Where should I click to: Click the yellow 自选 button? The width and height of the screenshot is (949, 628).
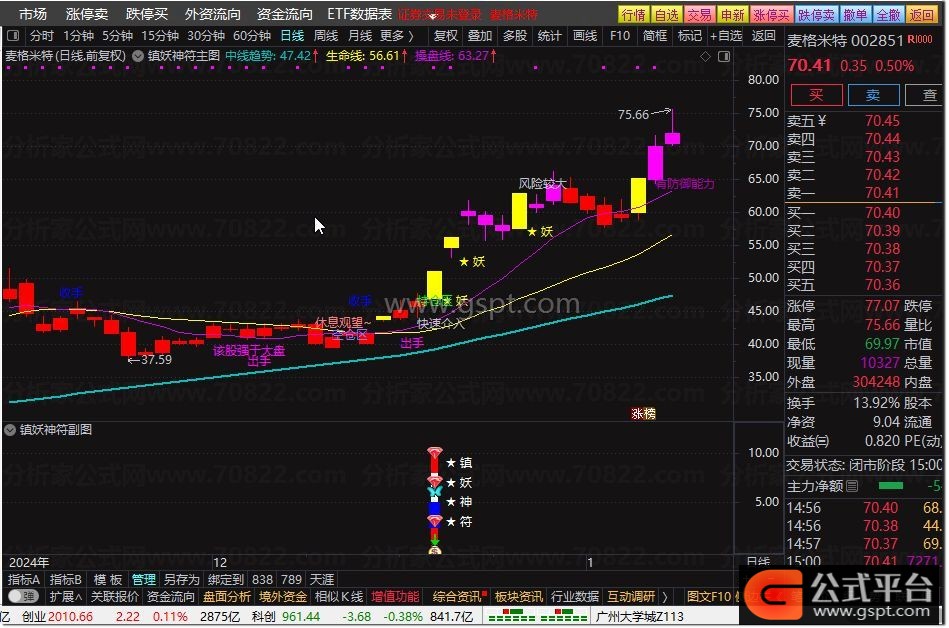tap(666, 15)
